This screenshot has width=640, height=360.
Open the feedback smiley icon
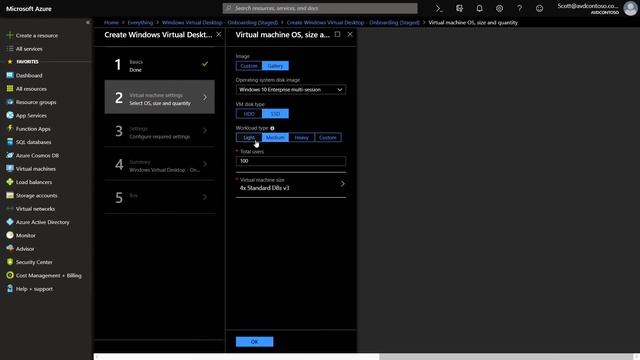[539, 8]
